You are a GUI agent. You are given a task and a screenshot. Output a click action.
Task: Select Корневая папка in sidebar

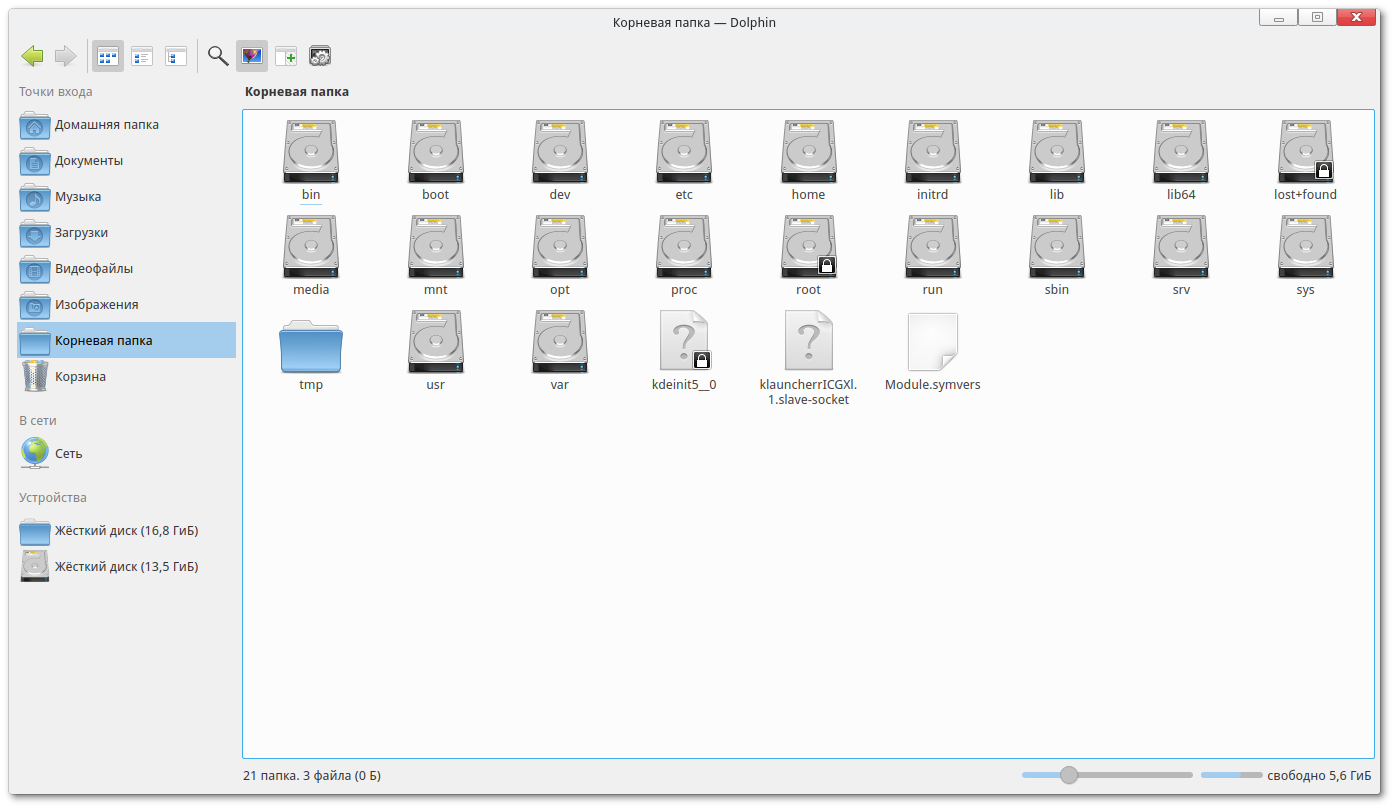(126, 340)
